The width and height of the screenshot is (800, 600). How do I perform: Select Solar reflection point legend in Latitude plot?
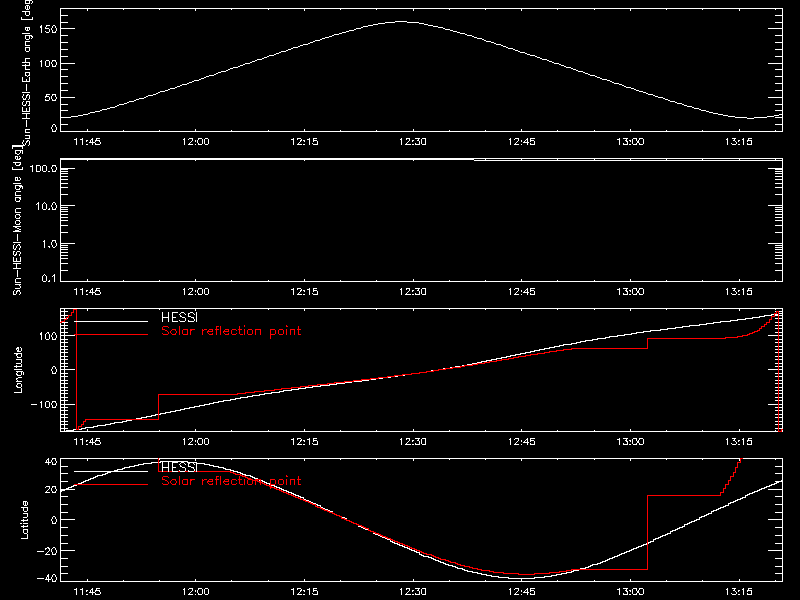(231, 481)
